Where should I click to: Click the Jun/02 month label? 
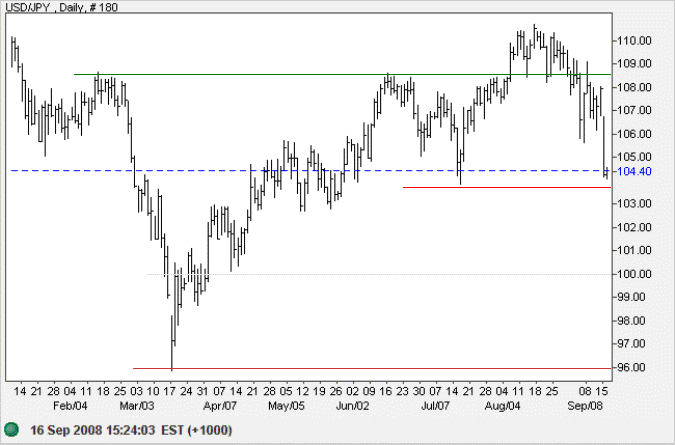[x=353, y=406]
